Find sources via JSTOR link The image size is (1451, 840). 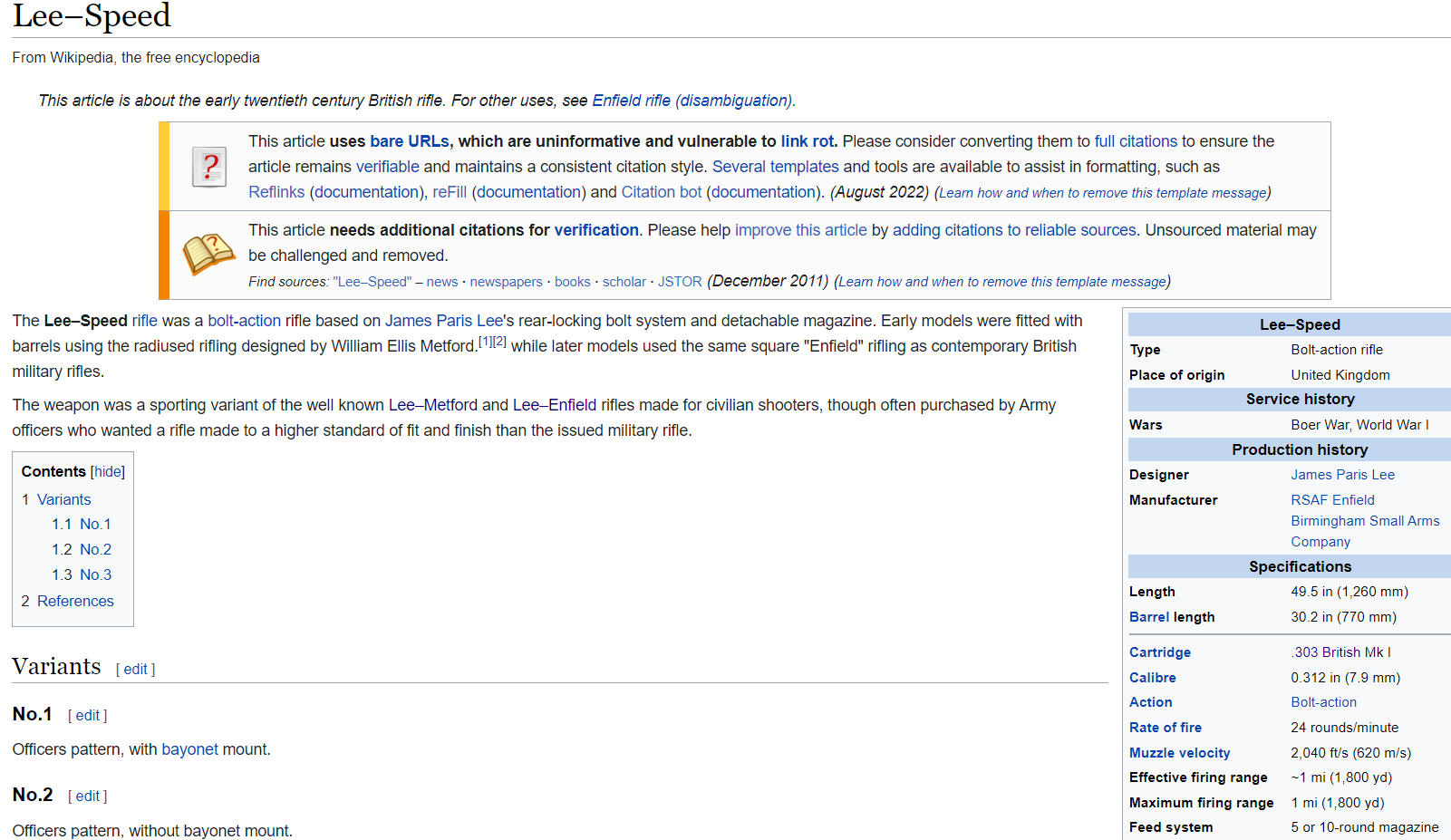coord(680,282)
